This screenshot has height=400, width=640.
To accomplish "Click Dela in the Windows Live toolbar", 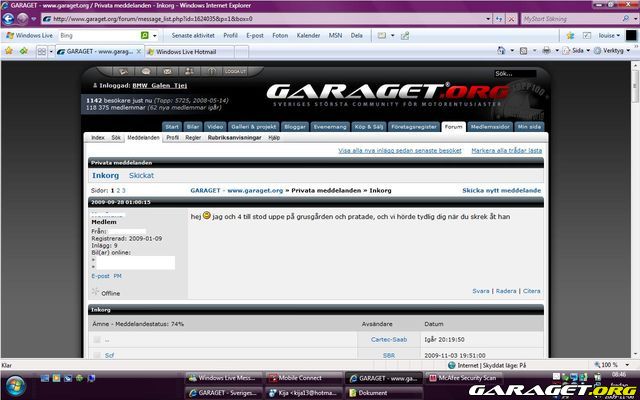I will (356, 36).
